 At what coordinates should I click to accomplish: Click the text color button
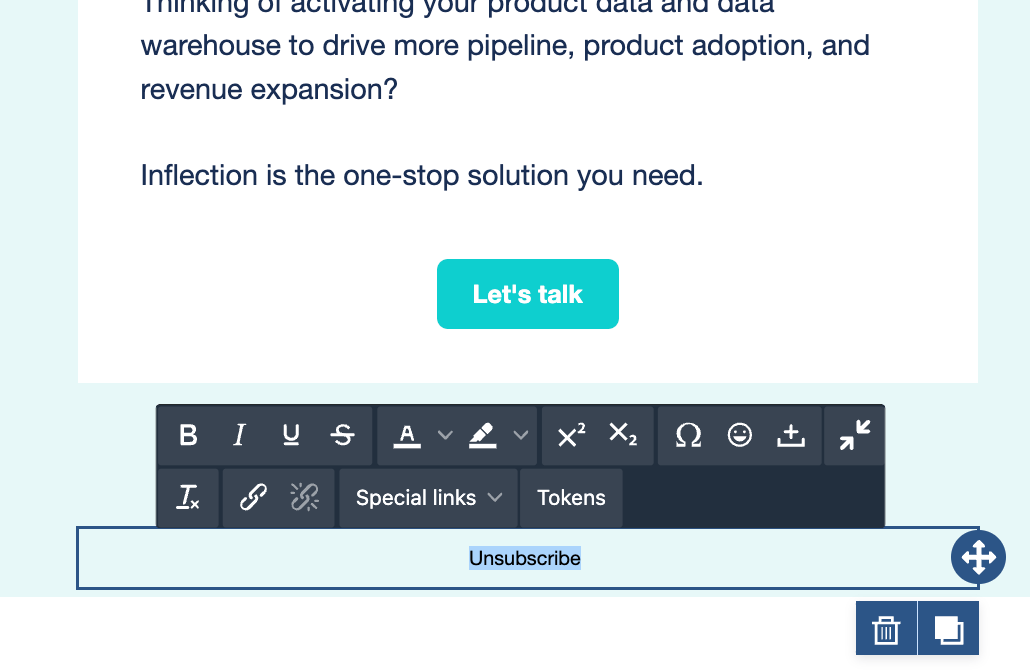coord(407,435)
